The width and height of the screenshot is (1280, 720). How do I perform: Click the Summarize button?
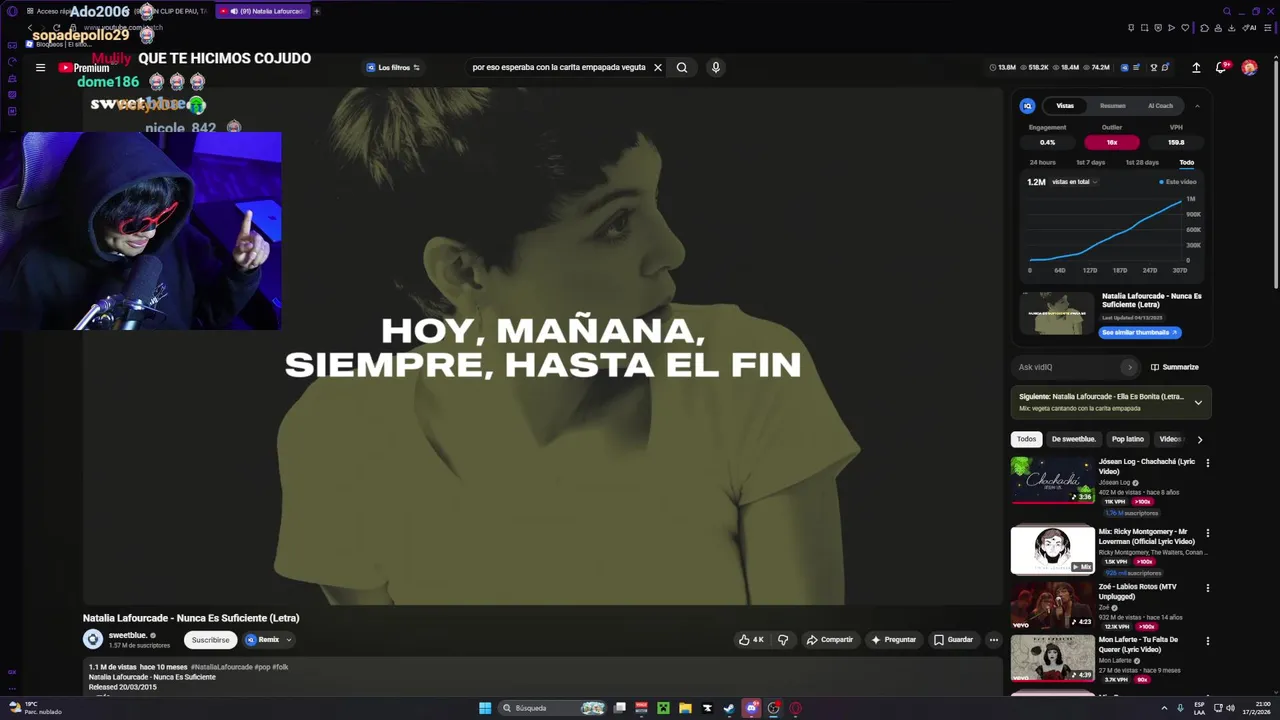click(x=1175, y=367)
